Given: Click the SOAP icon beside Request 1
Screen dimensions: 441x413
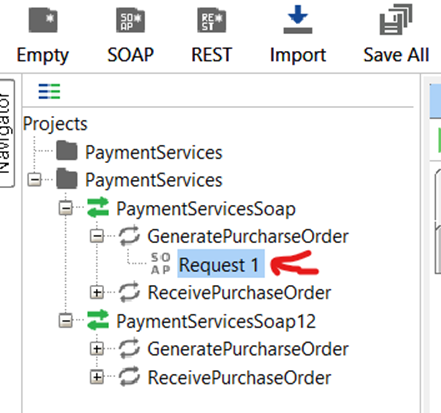Looking at the screenshot, I should tap(161, 263).
